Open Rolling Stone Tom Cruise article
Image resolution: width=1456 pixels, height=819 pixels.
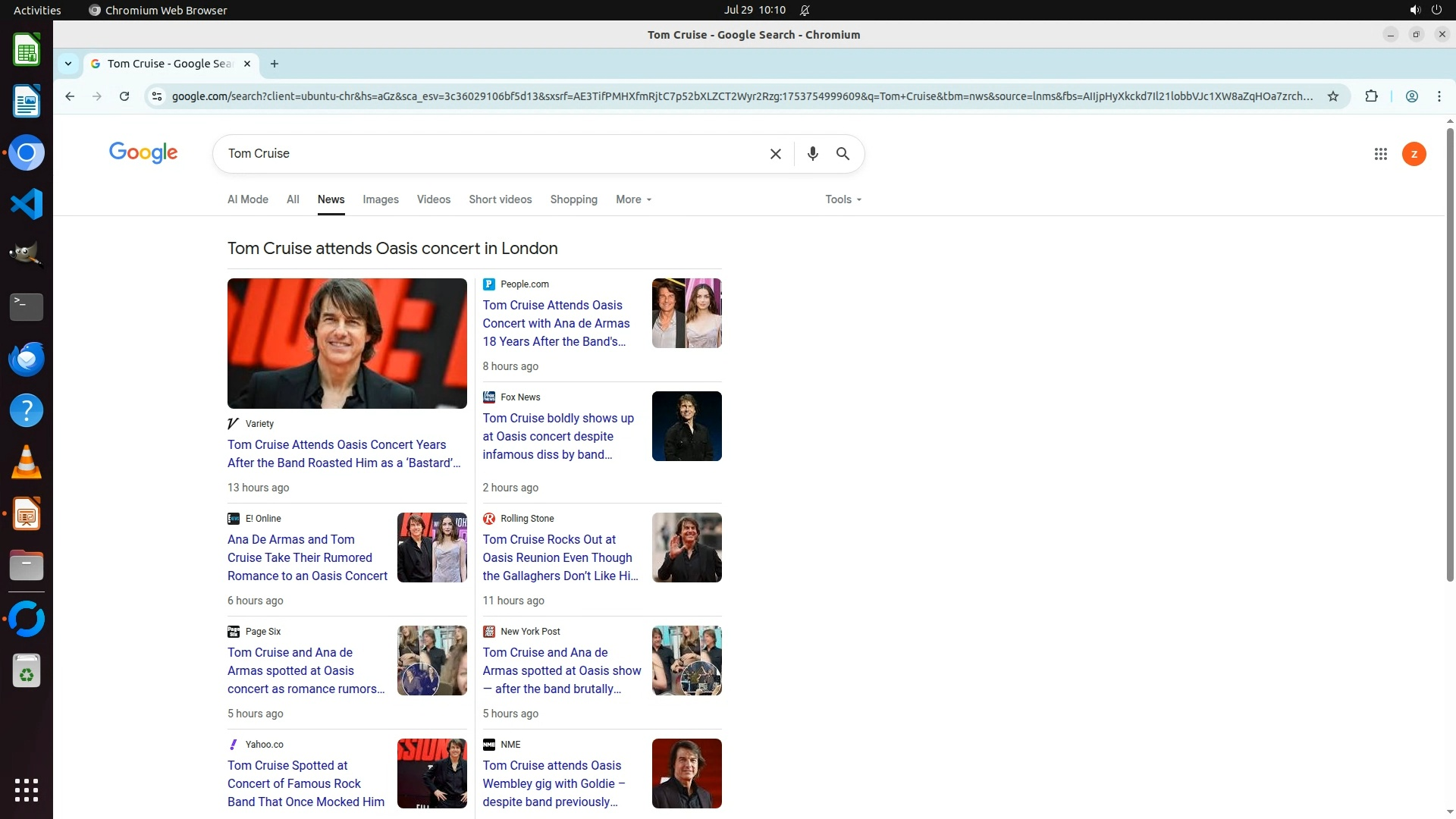pos(560,557)
